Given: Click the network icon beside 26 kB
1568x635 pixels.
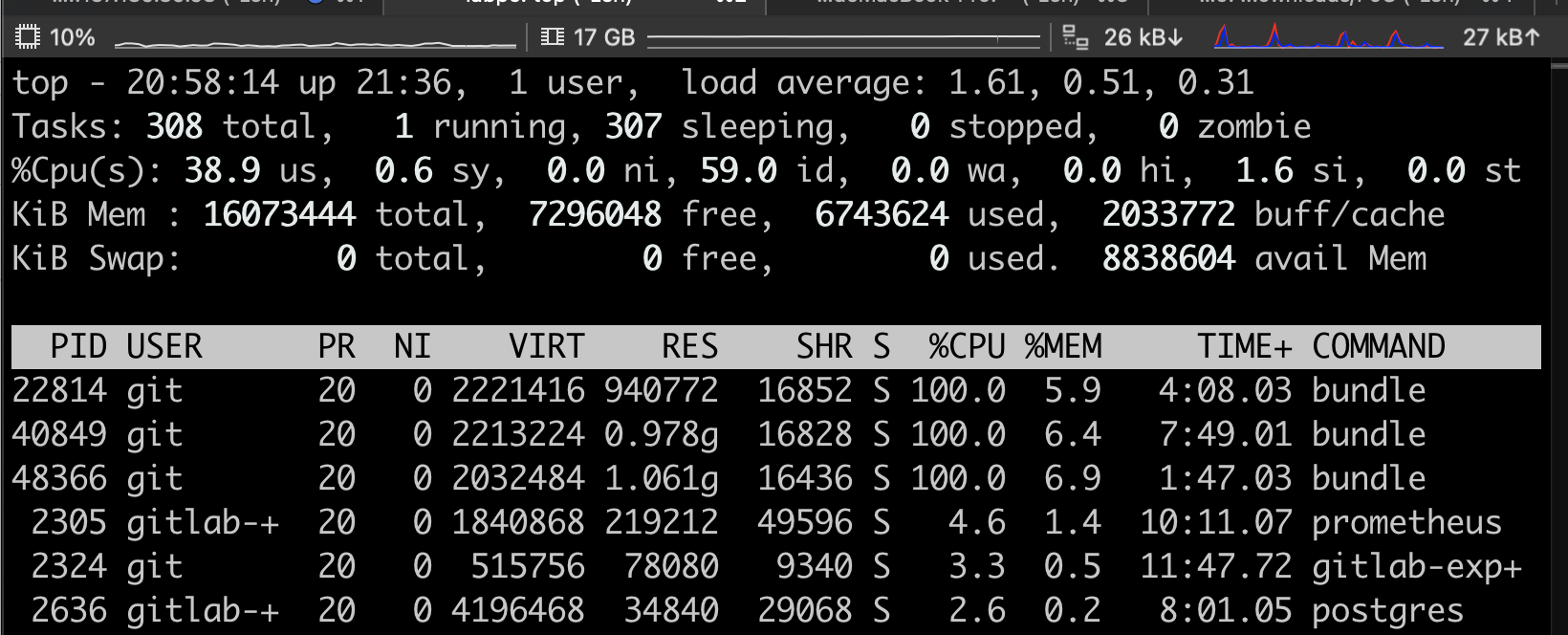Looking at the screenshot, I should tap(1076, 37).
